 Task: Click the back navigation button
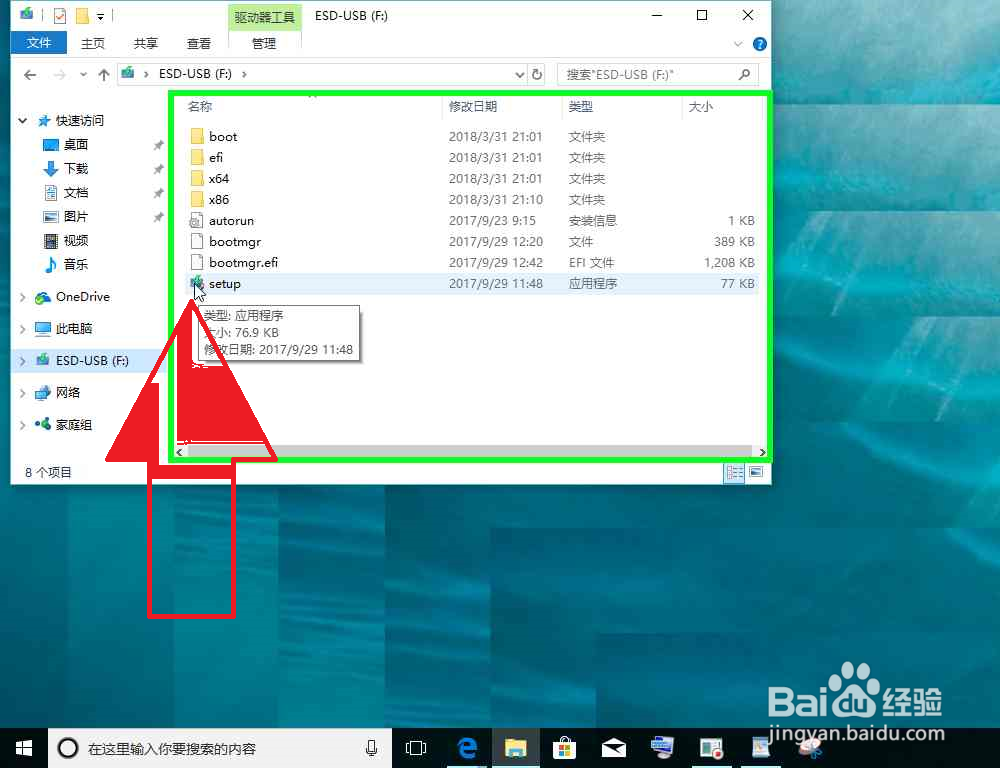click(x=30, y=74)
